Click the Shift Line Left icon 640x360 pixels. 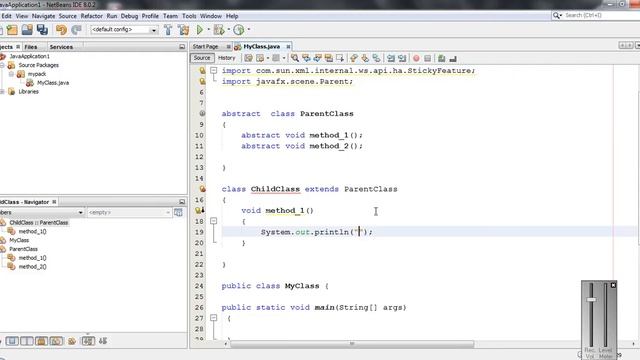(x=391, y=58)
